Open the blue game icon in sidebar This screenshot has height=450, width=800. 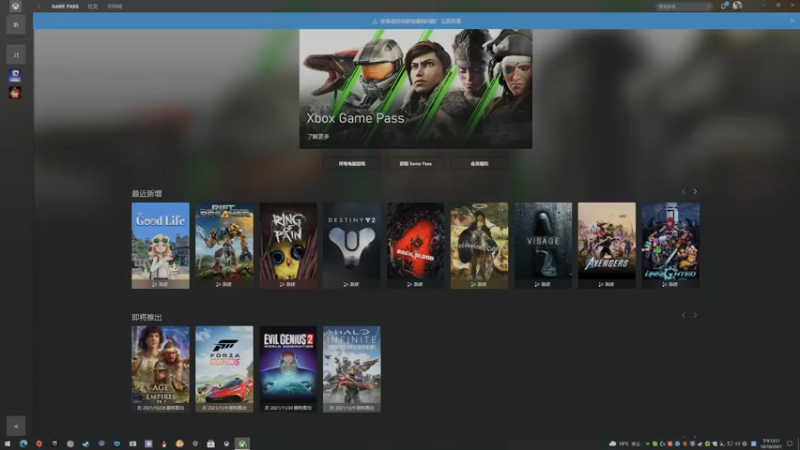[15, 76]
